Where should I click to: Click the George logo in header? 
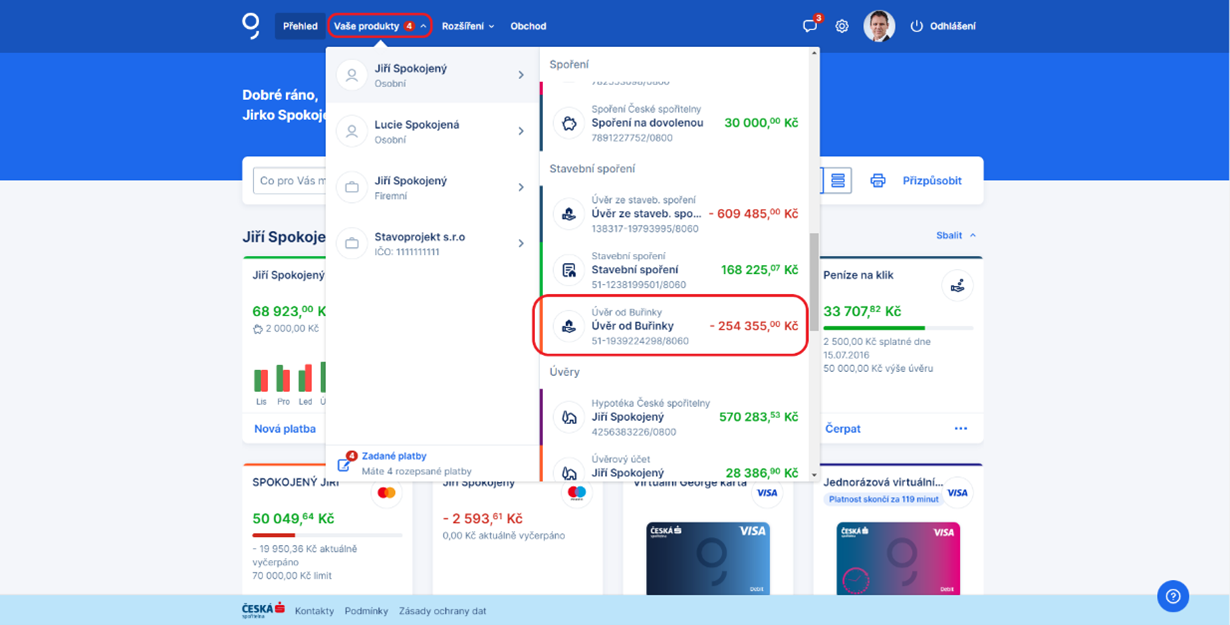(251, 26)
